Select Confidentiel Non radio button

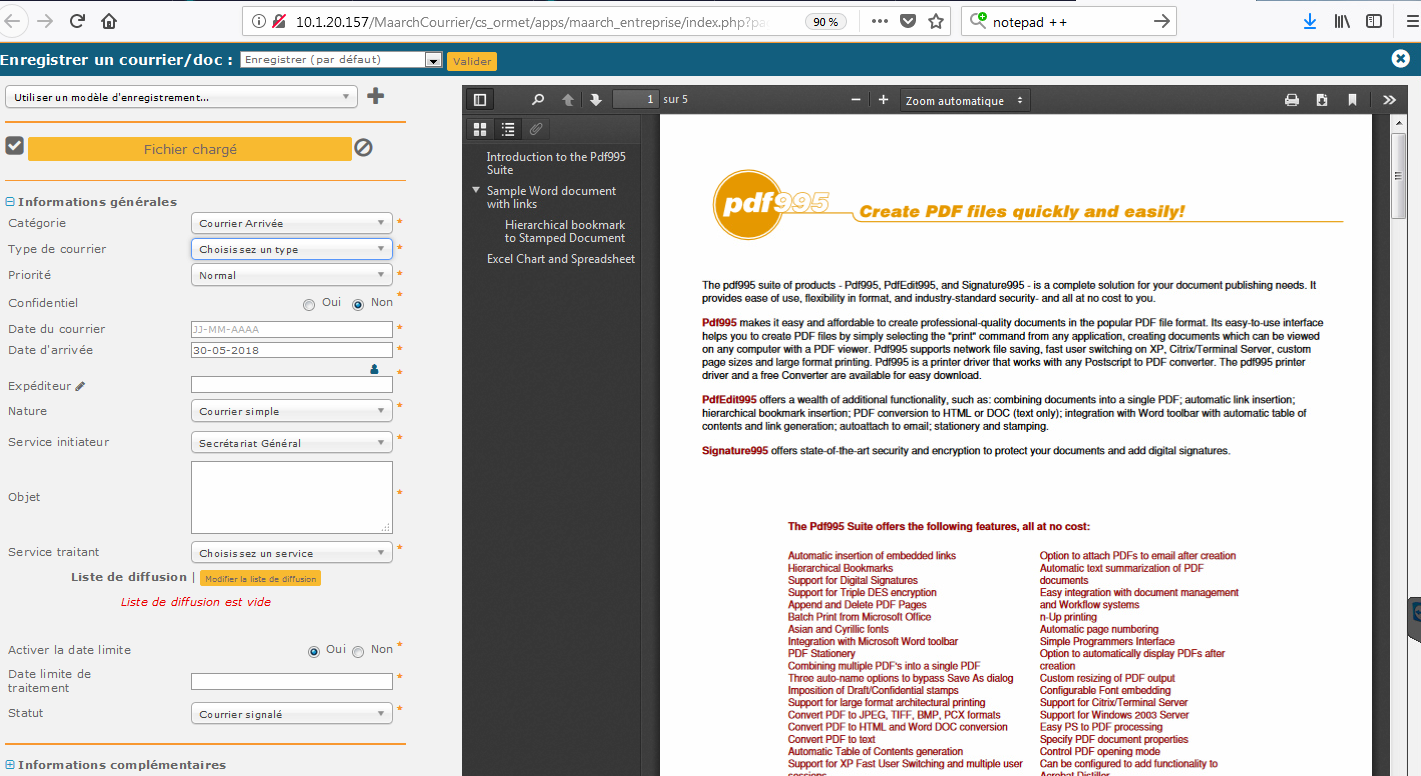358,304
